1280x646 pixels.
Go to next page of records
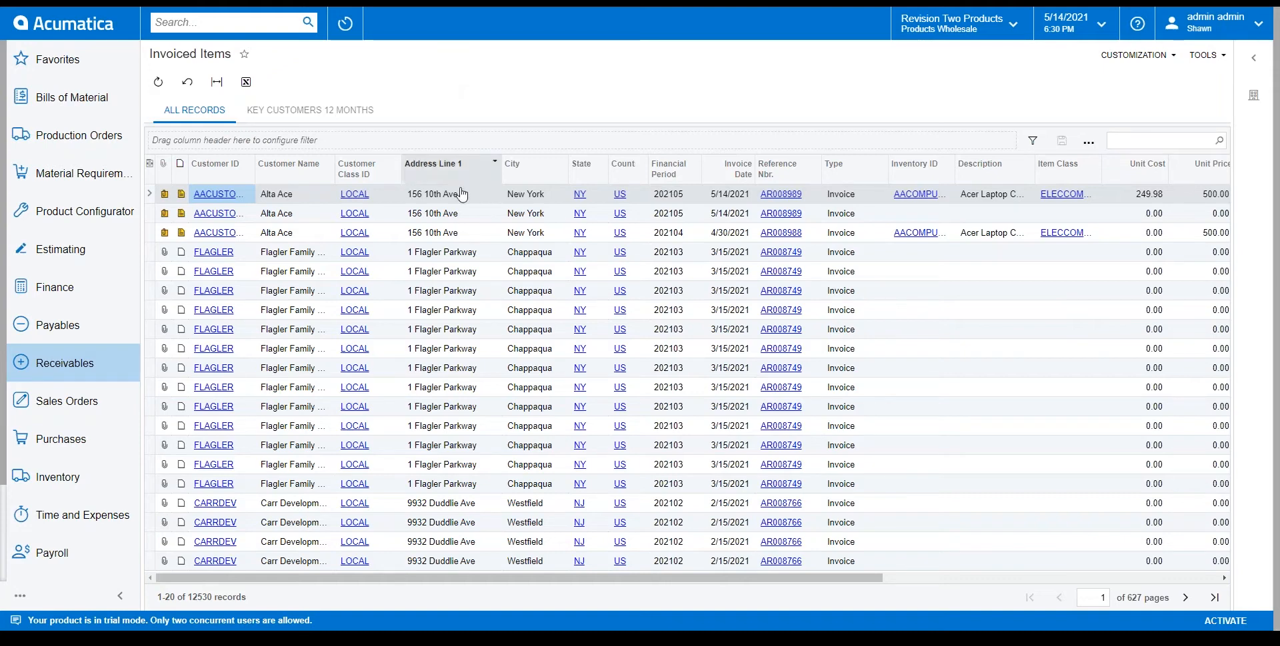1185,597
